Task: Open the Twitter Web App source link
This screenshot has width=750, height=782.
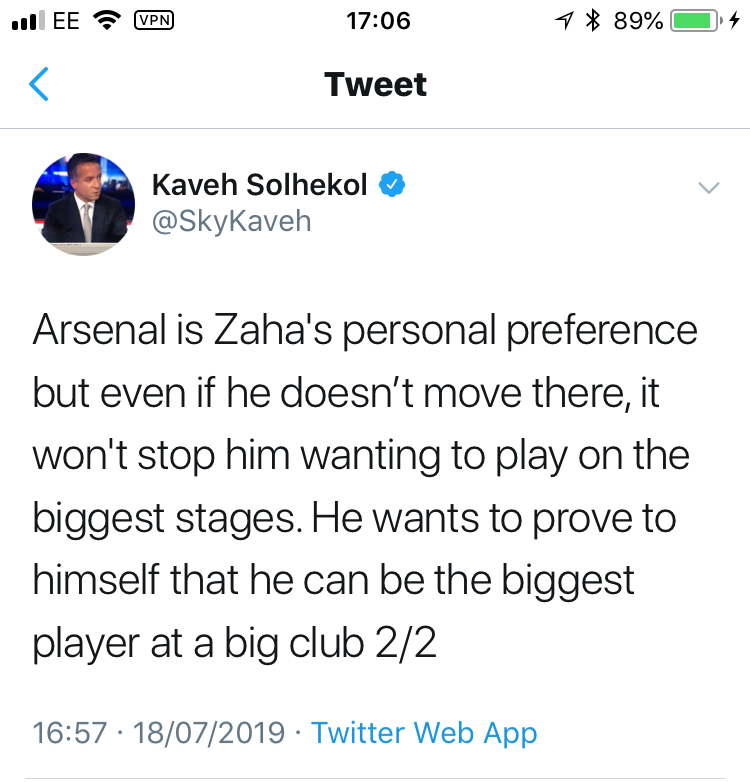Action: tap(424, 732)
